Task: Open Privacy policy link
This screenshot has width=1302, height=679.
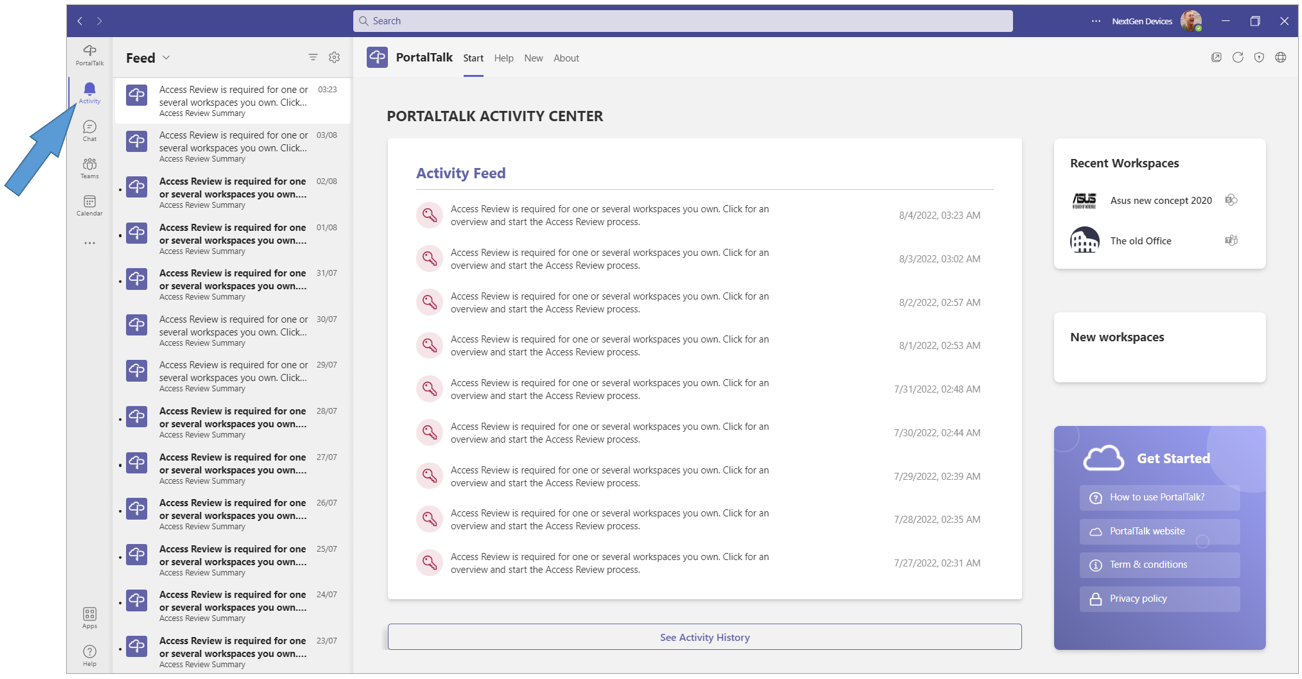Action: click(x=1159, y=599)
